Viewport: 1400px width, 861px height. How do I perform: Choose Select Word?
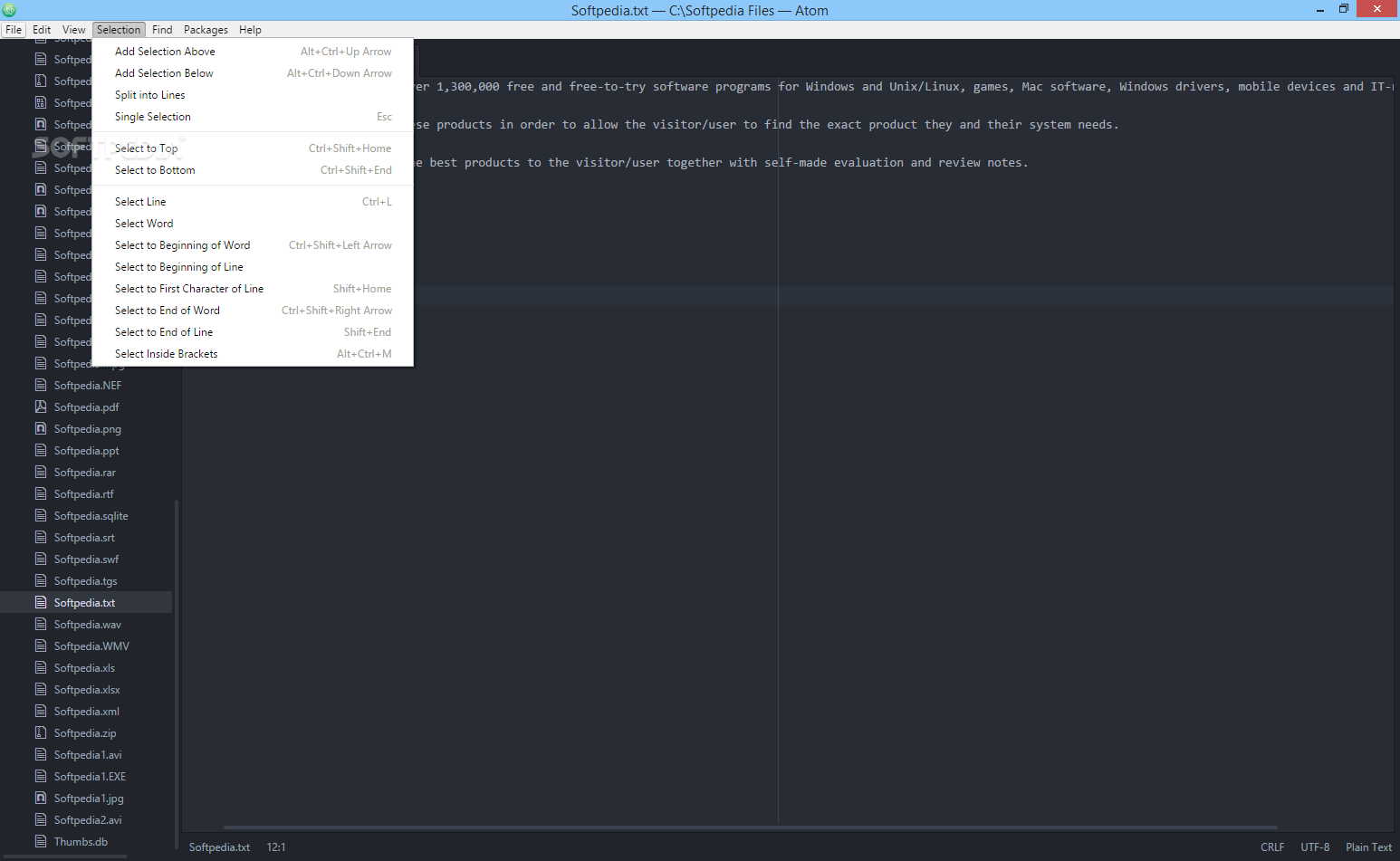254,224
